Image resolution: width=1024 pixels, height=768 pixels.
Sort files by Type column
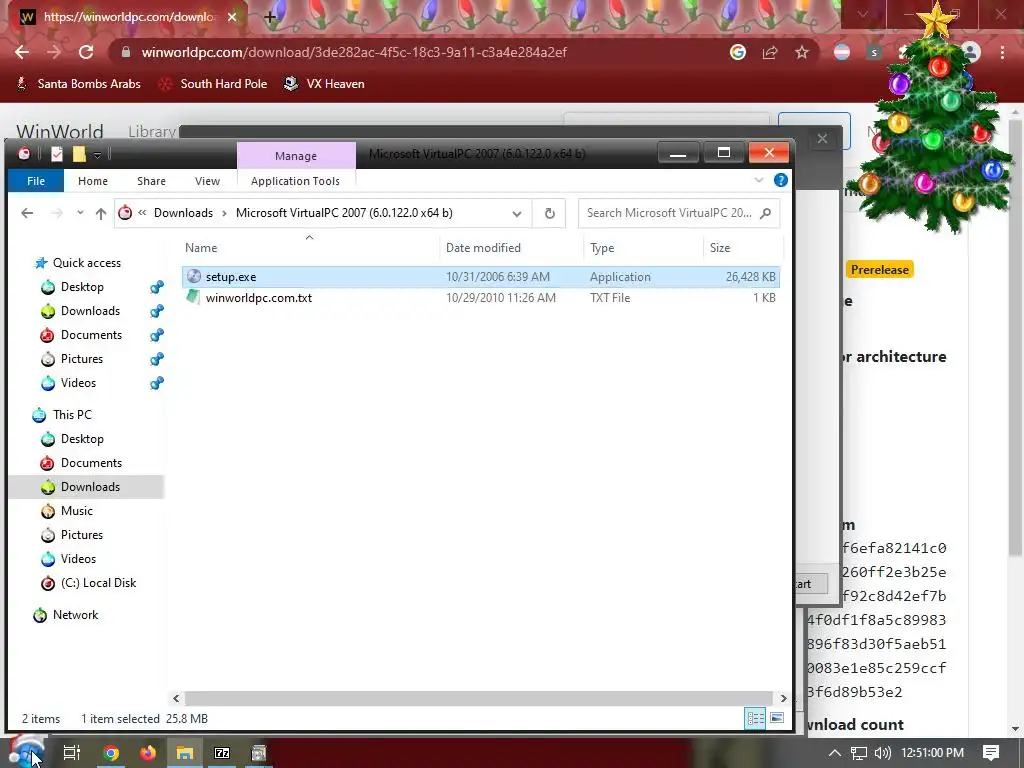tap(602, 248)
